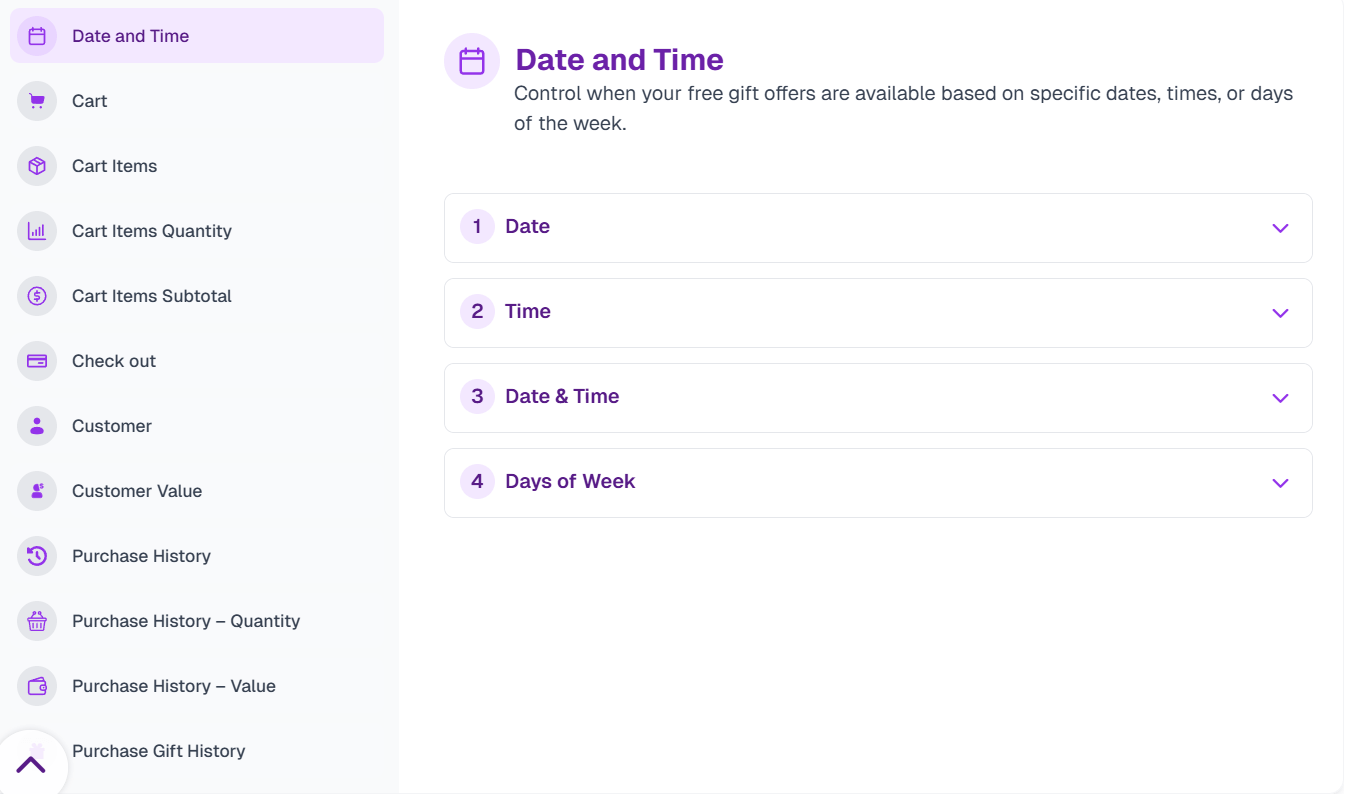Viewport: 1366px width, 794px height.
Task: Click the wallet icon for Purchase History – Value
Action: (x=37, y=686)
